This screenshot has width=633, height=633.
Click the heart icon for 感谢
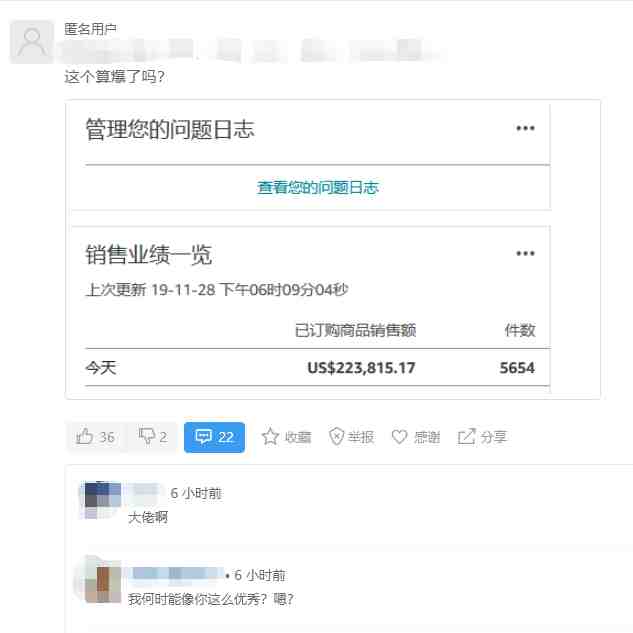[399, 437]
